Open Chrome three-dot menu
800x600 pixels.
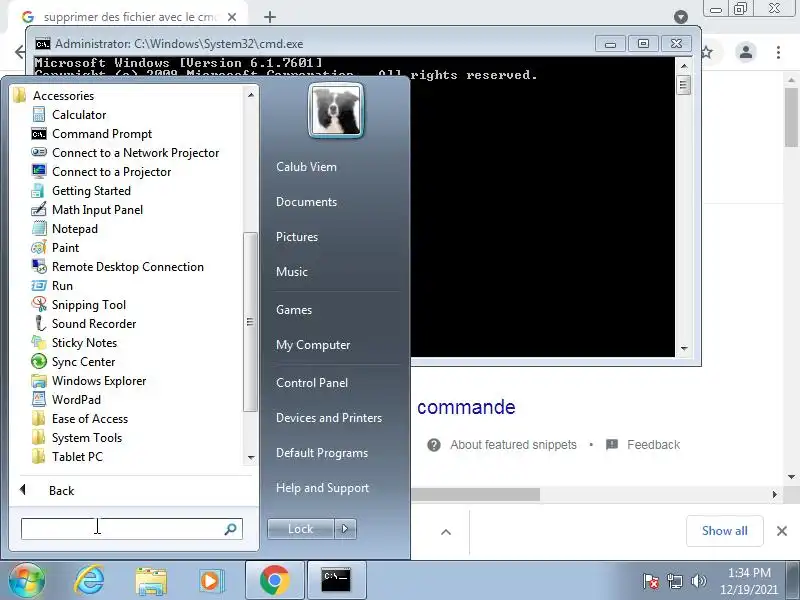pos(778,52)
